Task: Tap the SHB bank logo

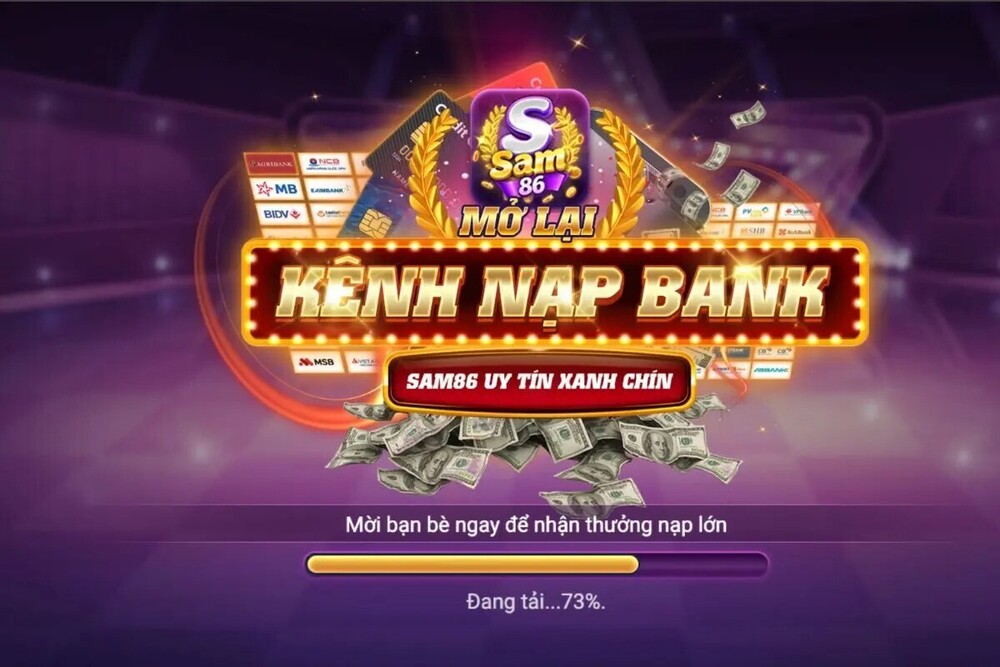Action: [x=753, y=230]
